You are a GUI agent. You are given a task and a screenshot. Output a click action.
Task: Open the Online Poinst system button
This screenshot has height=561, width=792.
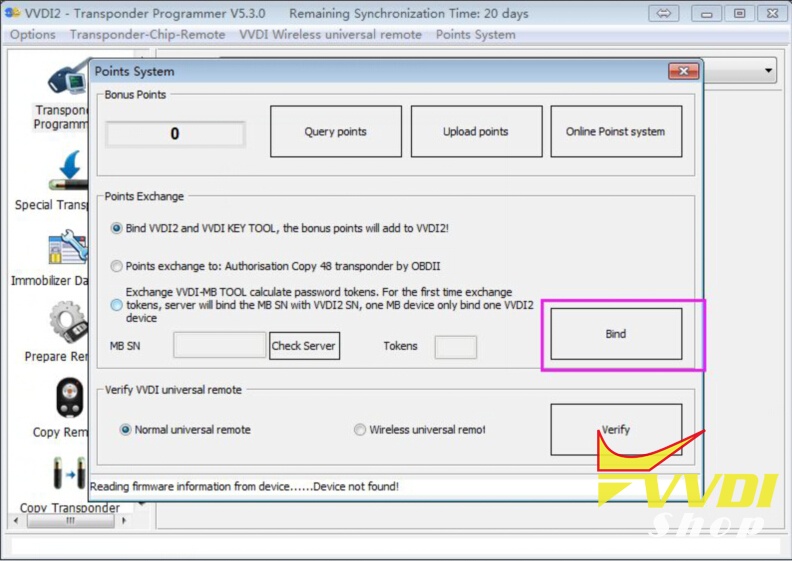[x=616, y=132]
